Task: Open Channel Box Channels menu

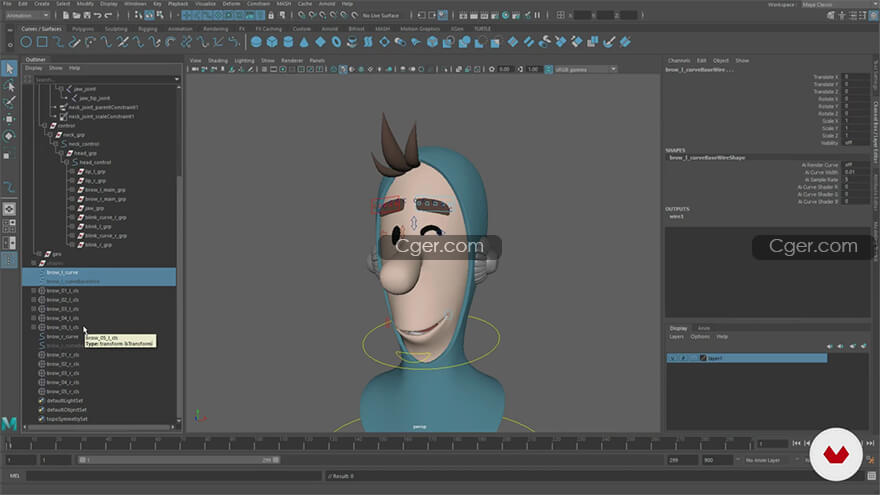Action: 679,61
